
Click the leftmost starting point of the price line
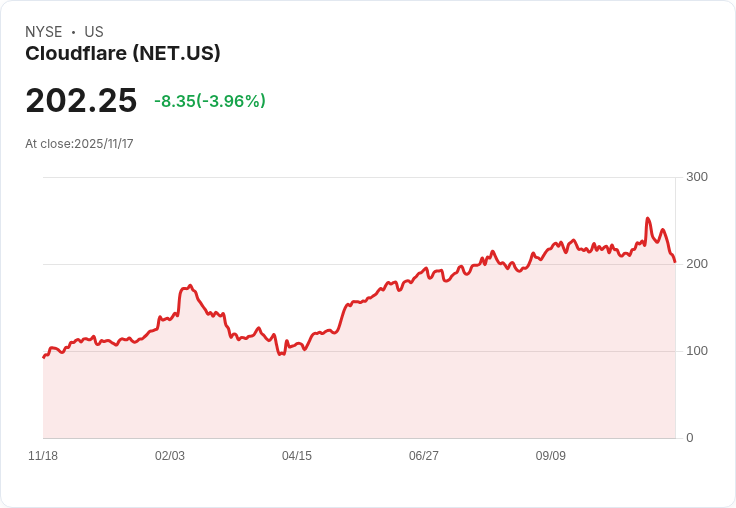click(43, 357)
